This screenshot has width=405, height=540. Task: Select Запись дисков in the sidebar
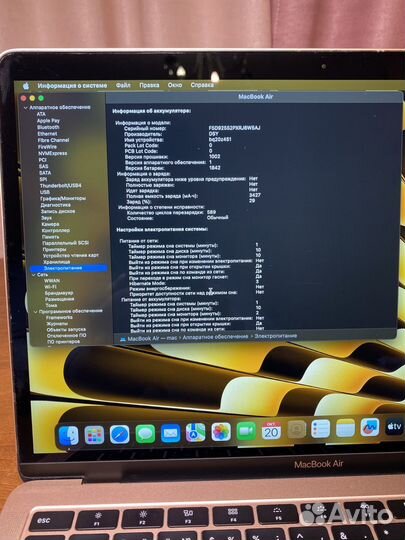(x=58, y=211)
